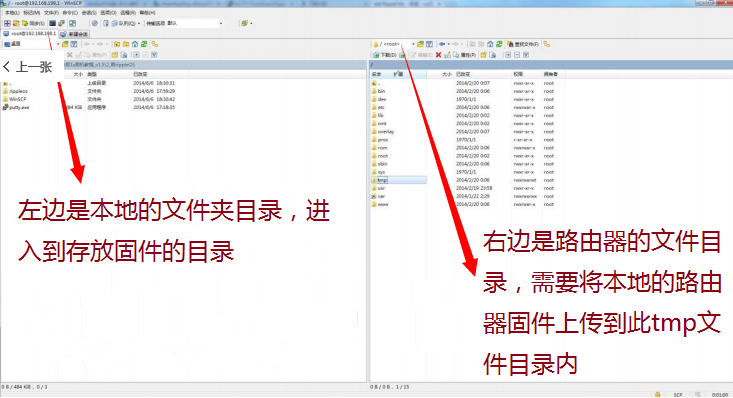This screenshot has width=733, height=398.
Task: Click the 下载 download button in remote panel
Action: (385, 55)
